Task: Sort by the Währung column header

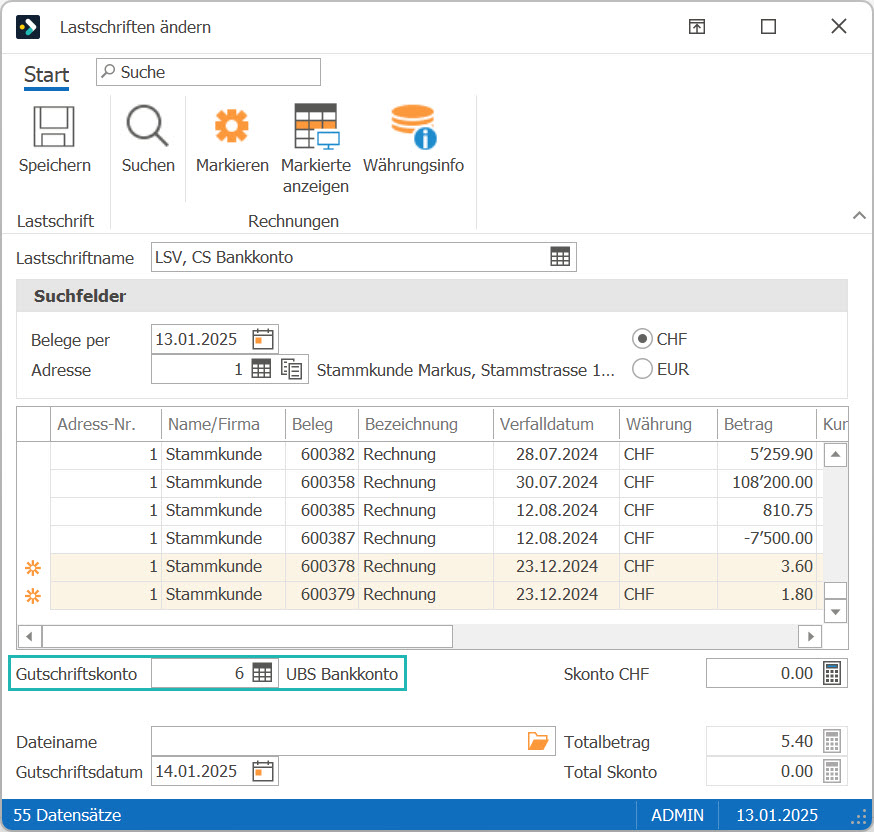Action: pos(668,424)
